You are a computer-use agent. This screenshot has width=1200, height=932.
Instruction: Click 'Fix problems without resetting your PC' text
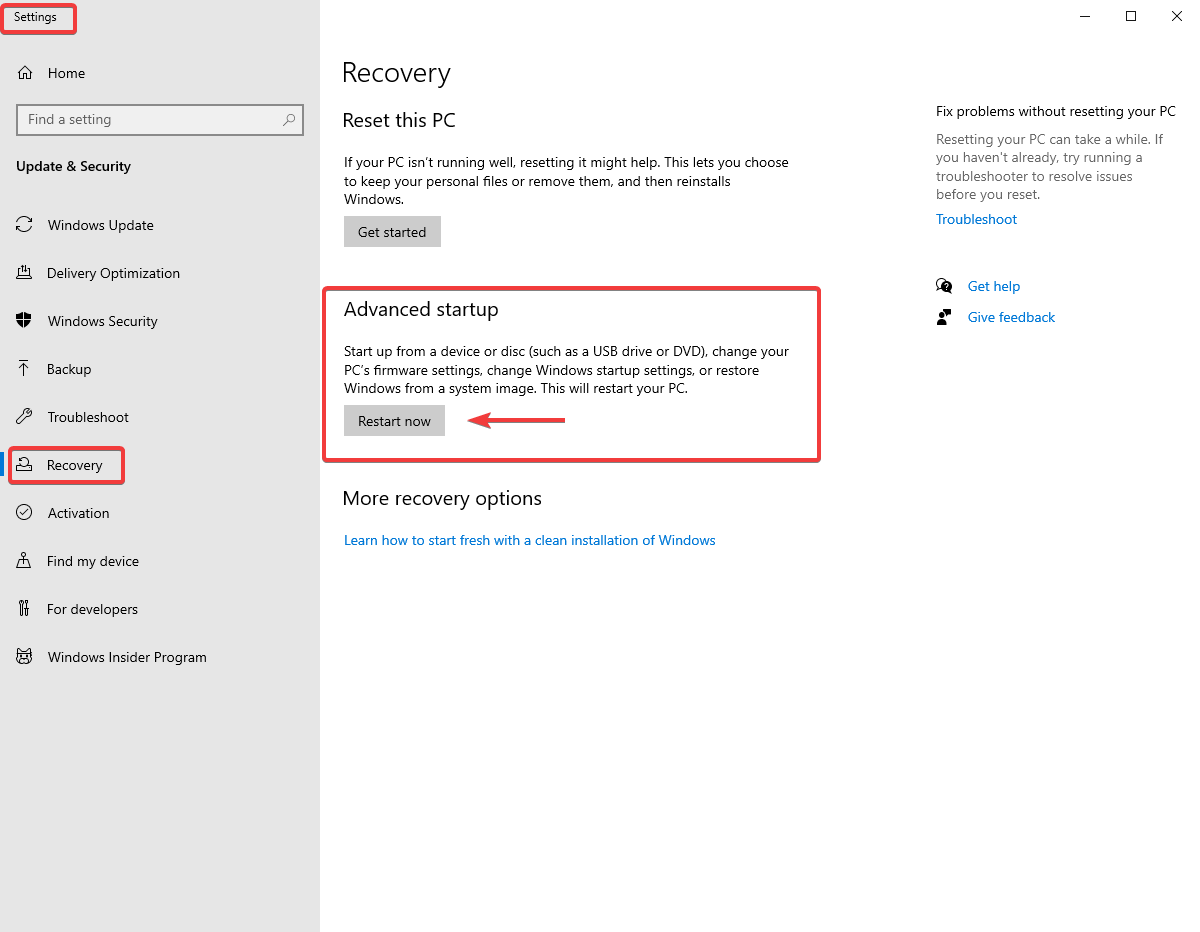coord(1056,111)
